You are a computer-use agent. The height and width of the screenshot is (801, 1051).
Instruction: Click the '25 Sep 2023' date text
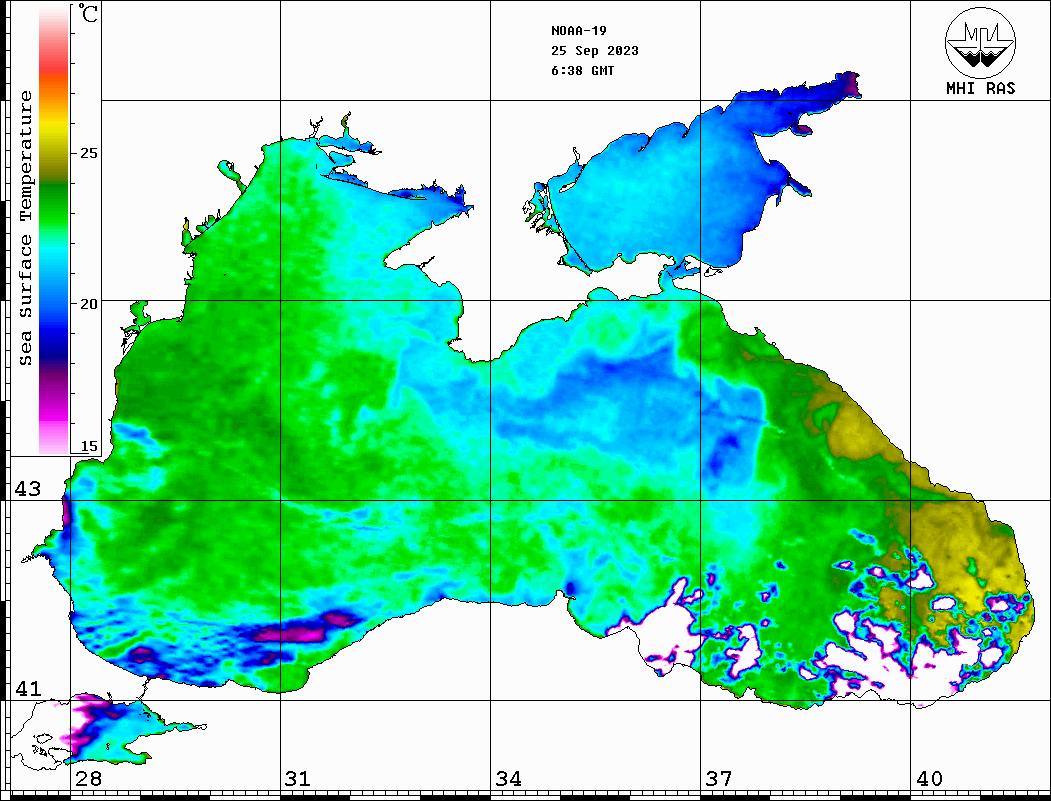pyautogui.click(x=595, y=51)
